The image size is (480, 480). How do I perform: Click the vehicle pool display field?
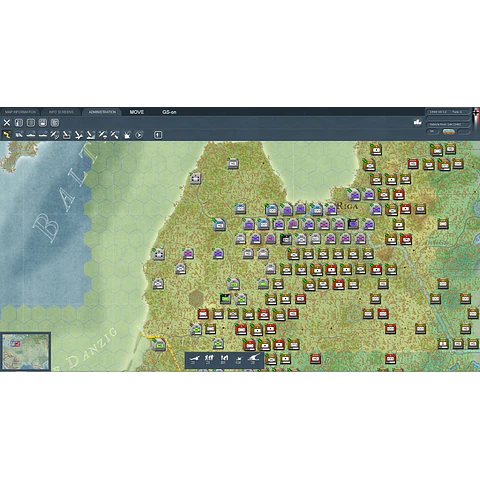pyautogui.click(x=448, y=124)
